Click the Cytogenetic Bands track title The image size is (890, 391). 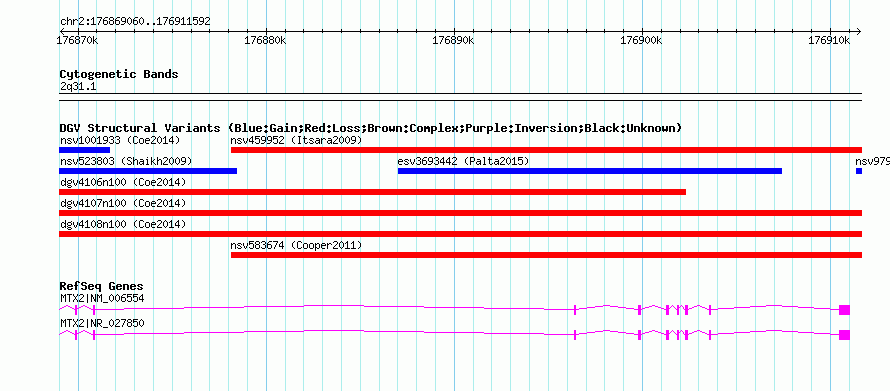[119, 74]
